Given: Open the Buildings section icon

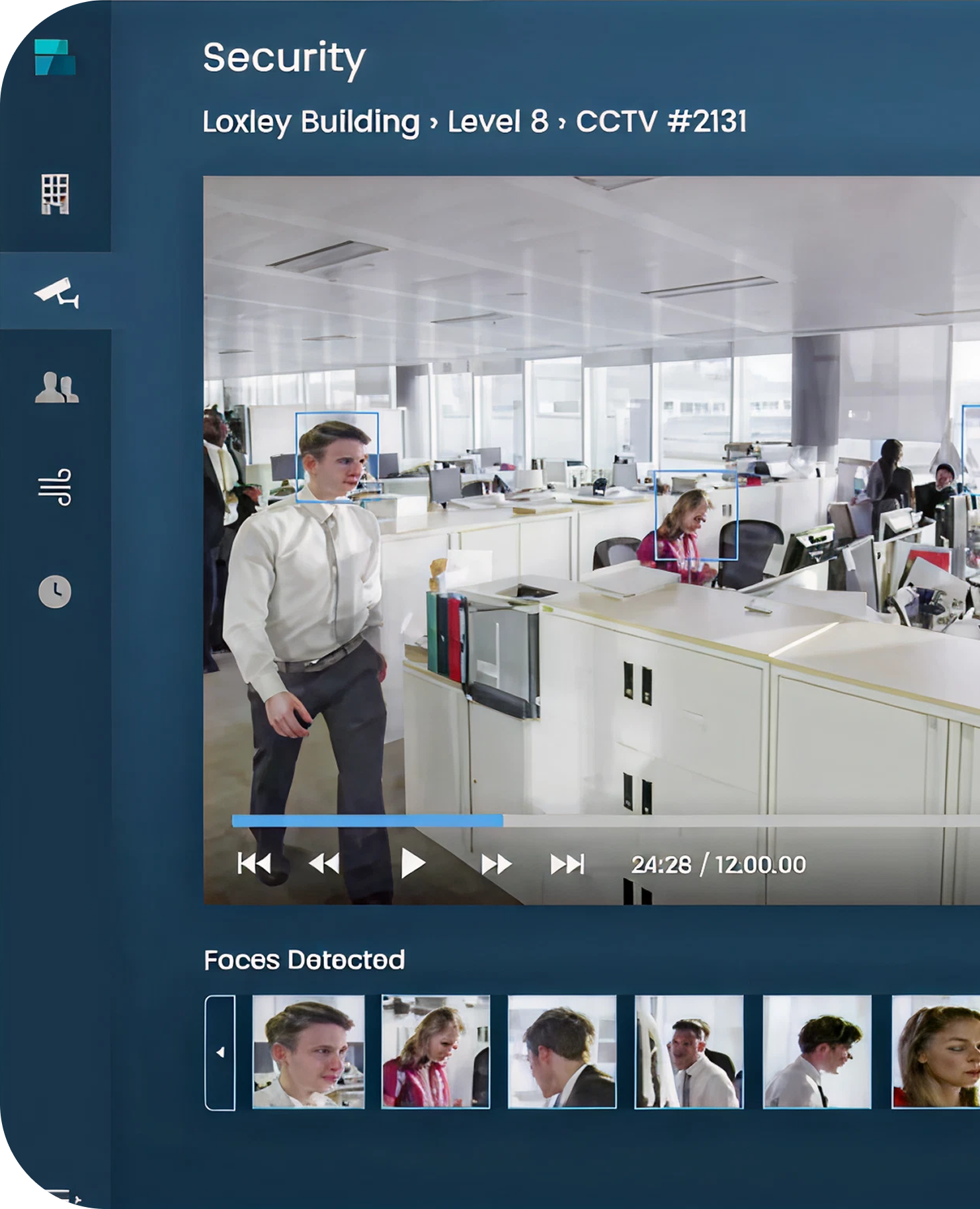Looking at the screenshot, I should coord(55,194).
